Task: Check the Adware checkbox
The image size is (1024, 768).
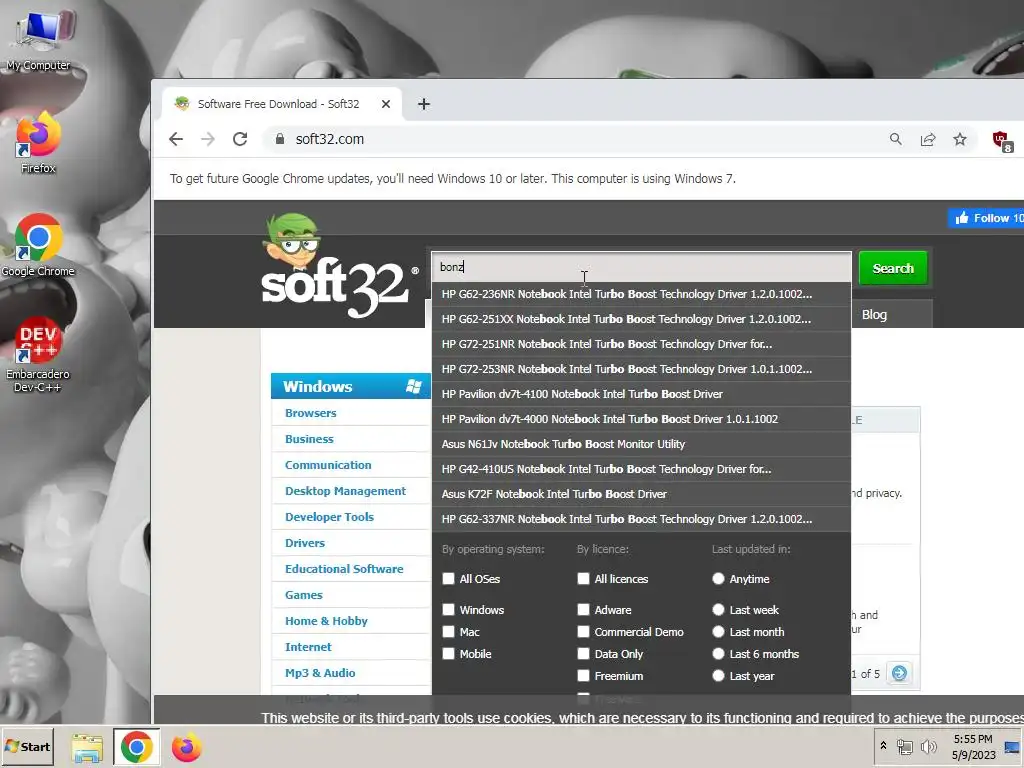Action: [x=584, y=609]
